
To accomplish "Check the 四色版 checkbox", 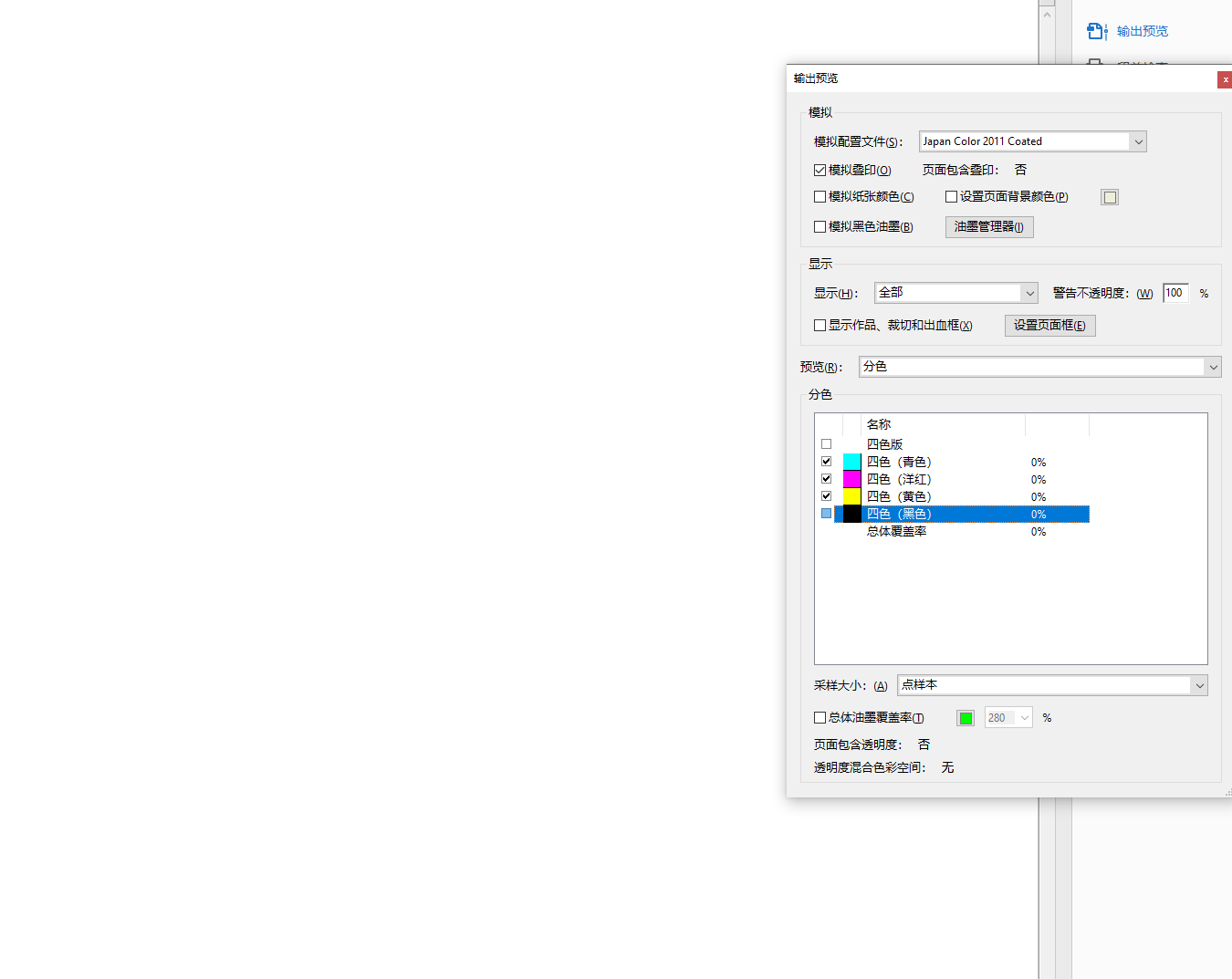I will [826, 444].
